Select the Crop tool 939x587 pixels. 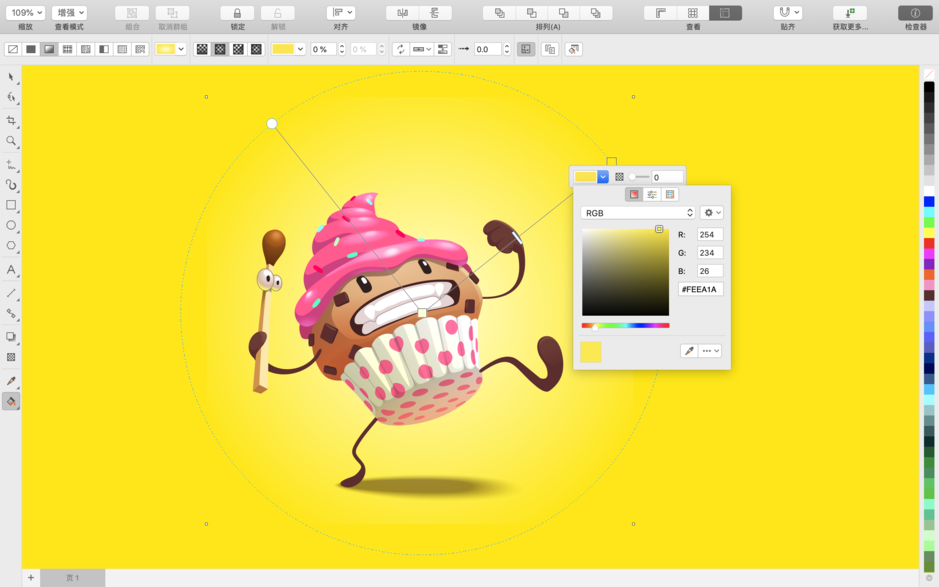[12, 120]
